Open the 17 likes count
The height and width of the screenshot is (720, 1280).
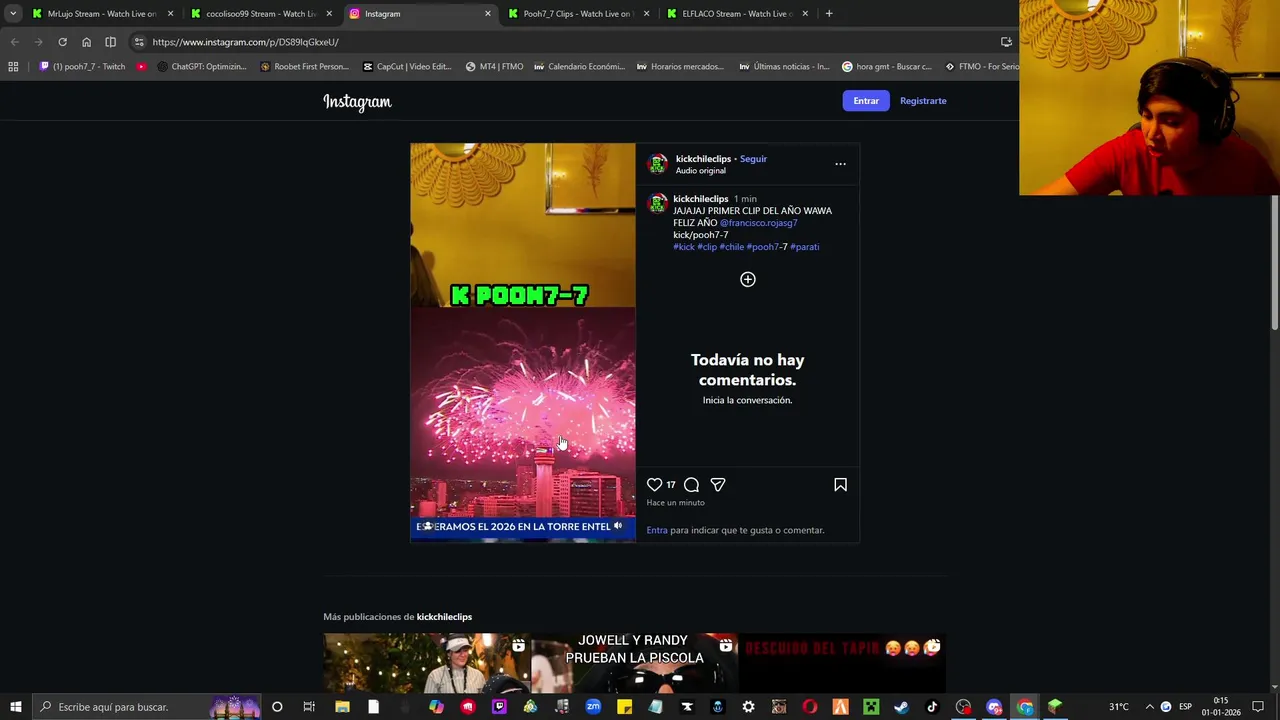(671, 485)
